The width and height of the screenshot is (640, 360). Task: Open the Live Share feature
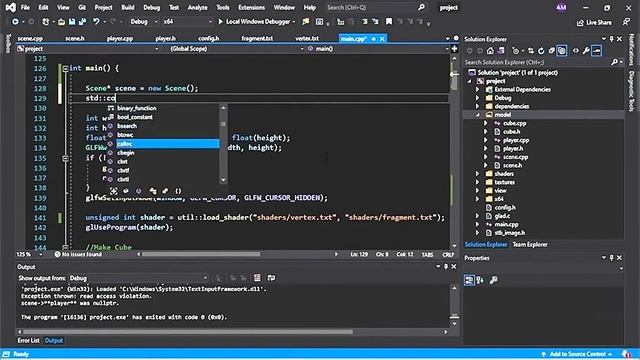(594, 22)
